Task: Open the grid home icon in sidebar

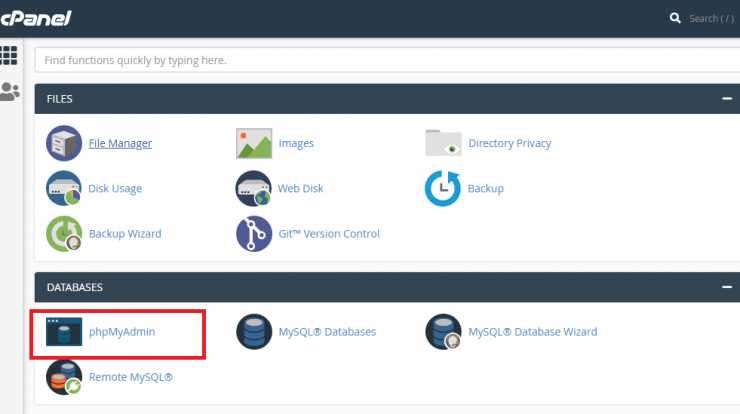Action: [8, 55]
